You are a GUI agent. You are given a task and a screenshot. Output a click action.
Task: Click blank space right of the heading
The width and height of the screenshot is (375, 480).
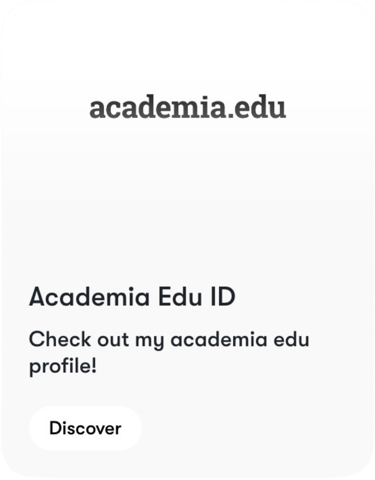[303, 296]
